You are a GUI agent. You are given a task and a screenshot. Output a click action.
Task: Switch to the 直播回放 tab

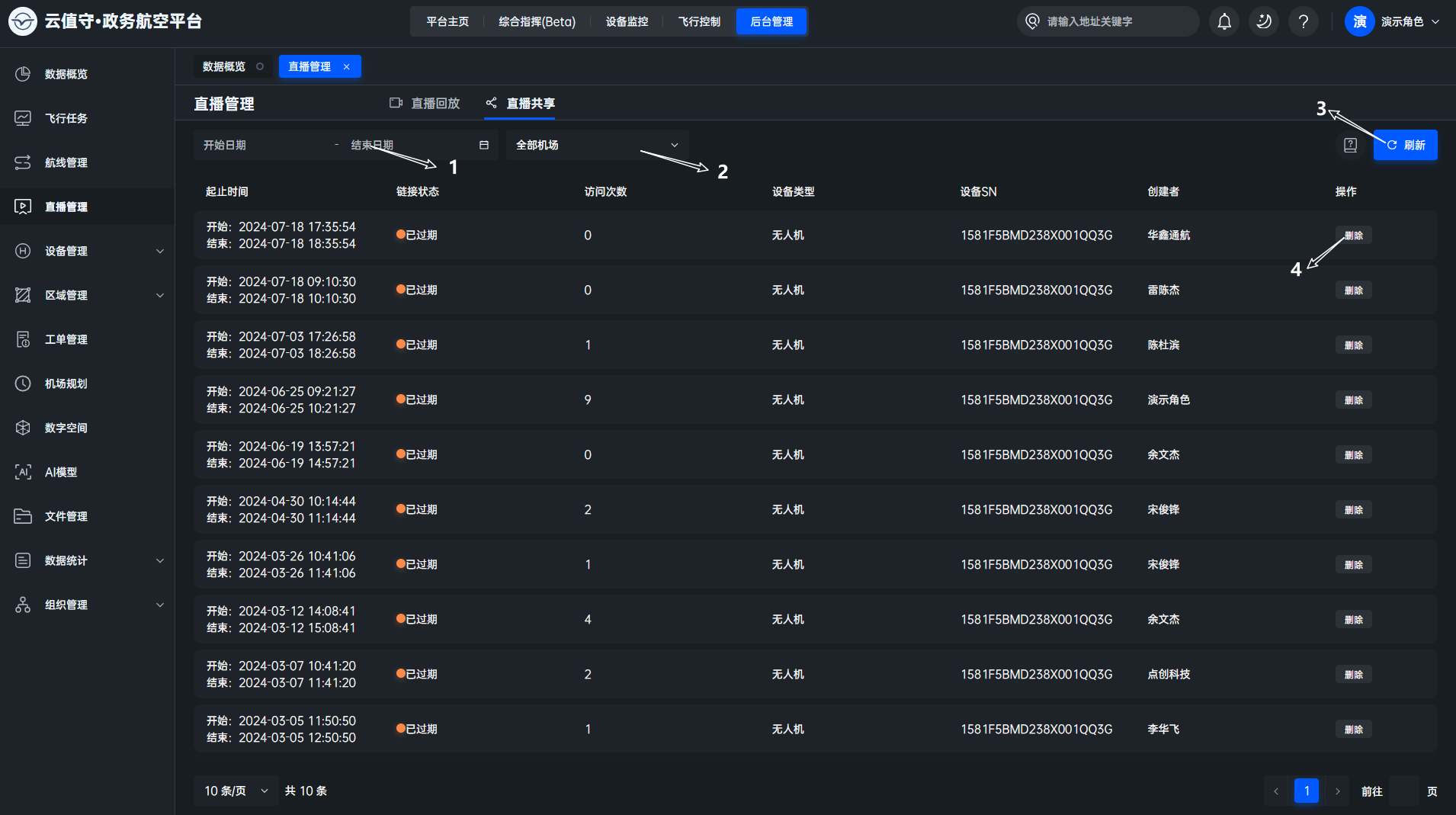425,103
